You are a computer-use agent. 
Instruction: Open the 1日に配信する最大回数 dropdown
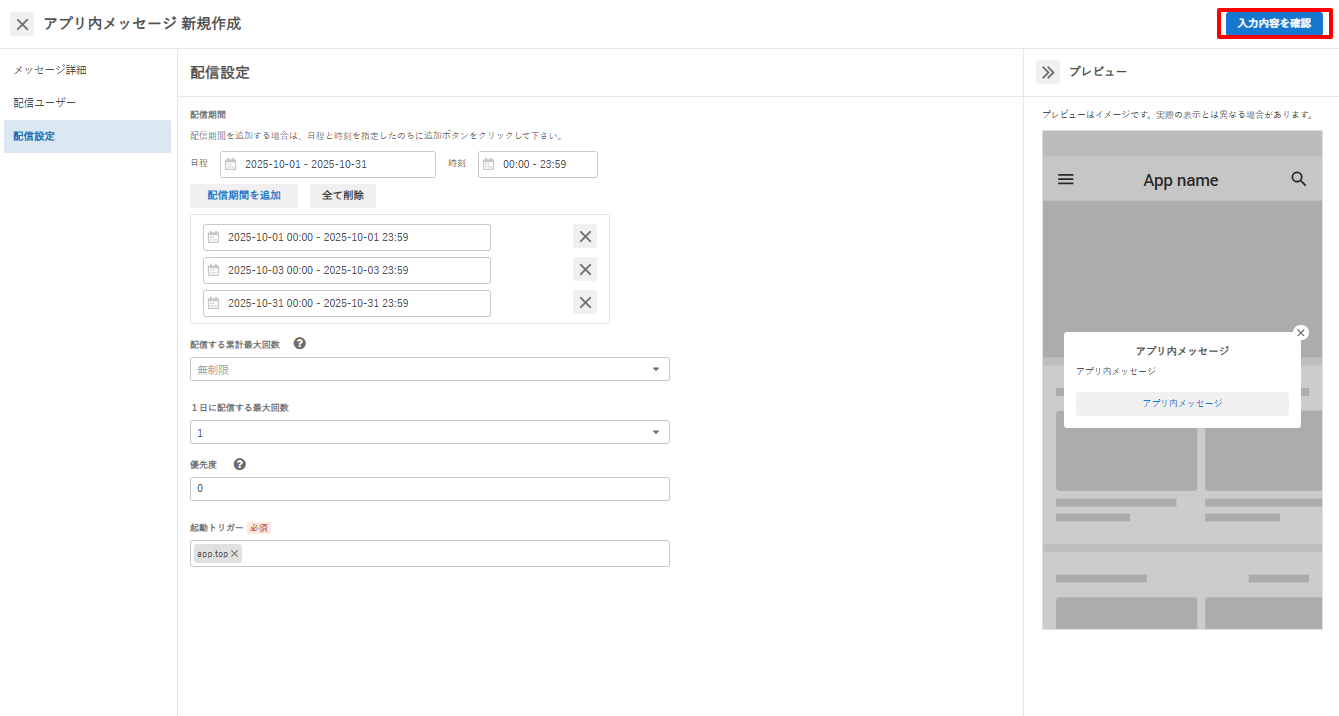pyautogui.click(x=430, y=432)
